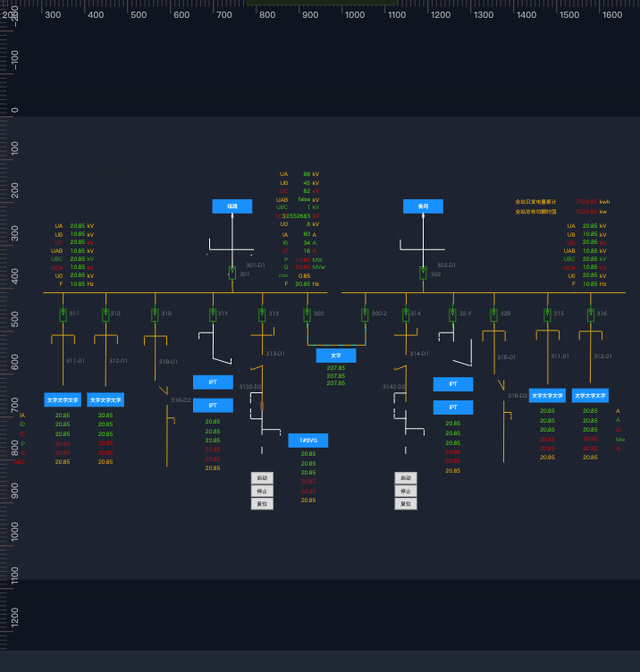Click the blue text label below feeder 311
Viewport: 640px width, 672px height.
[x=63, y=400]
